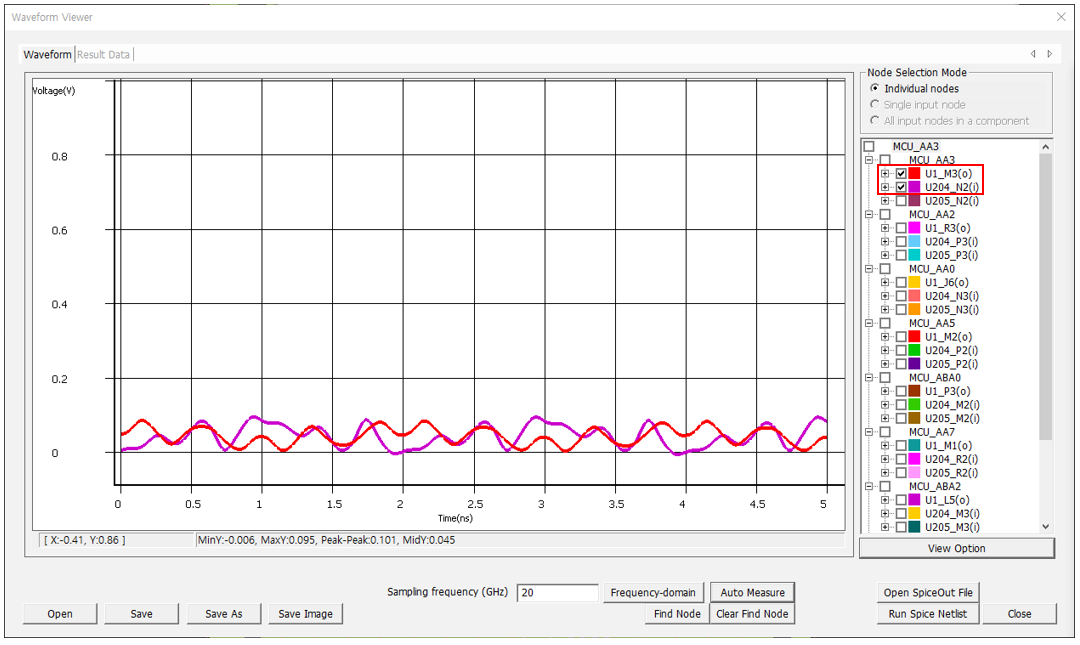Screen dimensions: 1080x645
Task: Click the Frequency-domain button
Action: click(x=653, y=593)
